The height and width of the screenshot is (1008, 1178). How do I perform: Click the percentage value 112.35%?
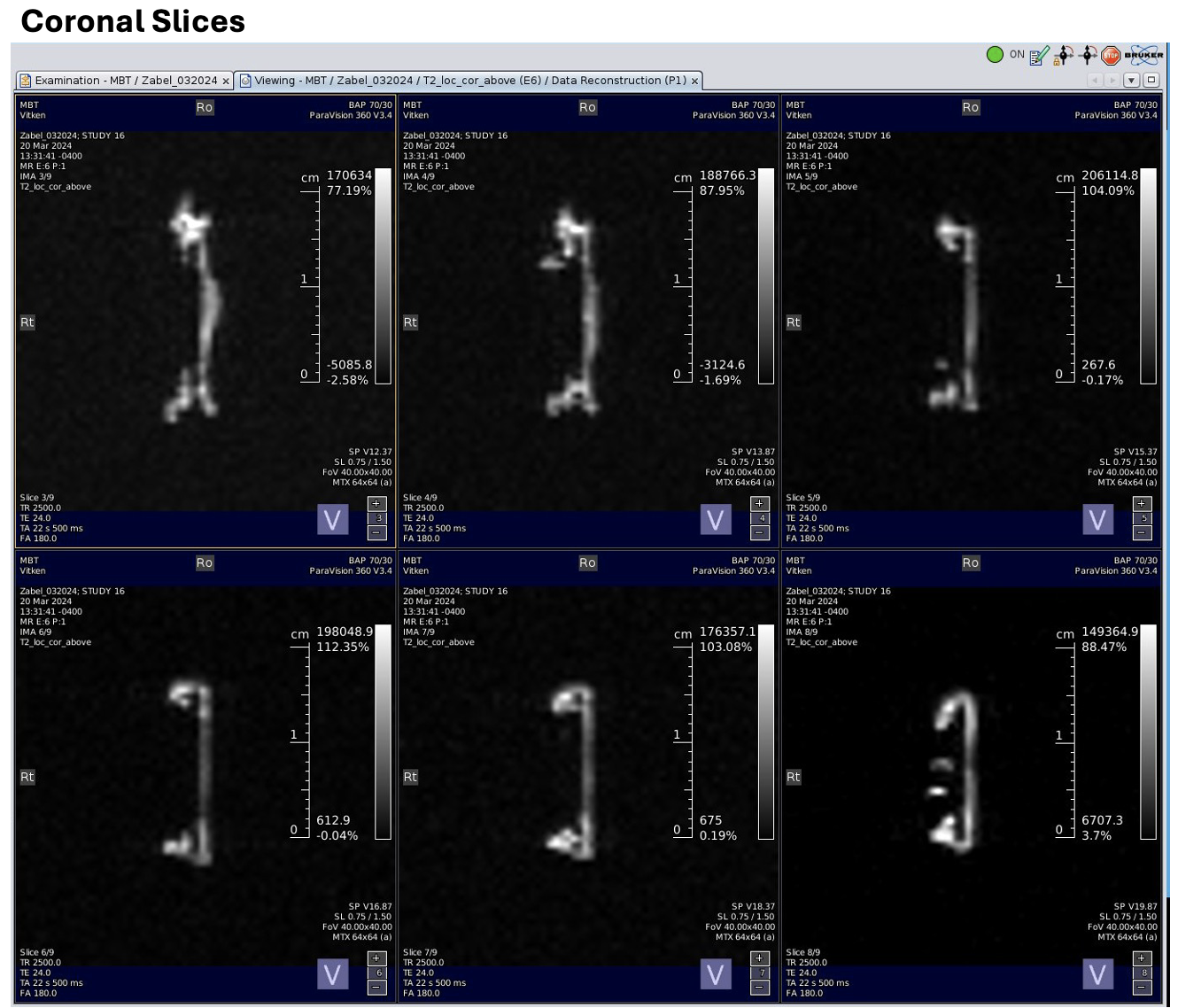tap(343, 647)
